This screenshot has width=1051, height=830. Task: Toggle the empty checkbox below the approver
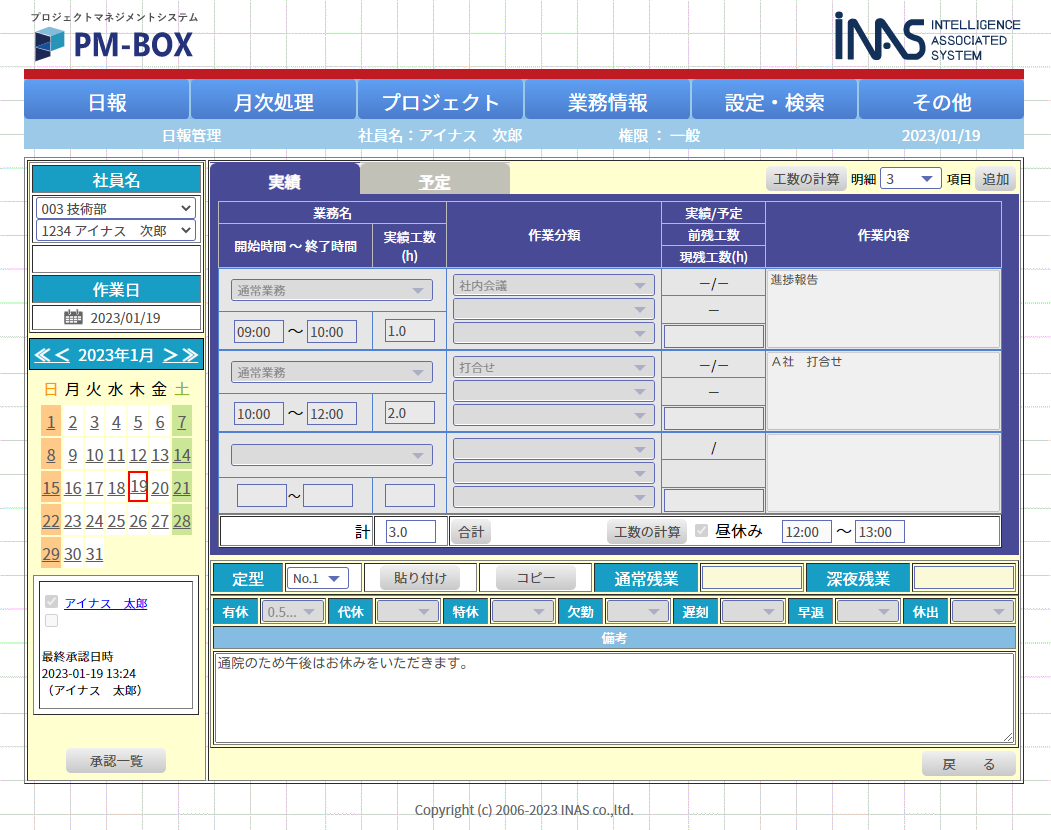pos(52,621)
